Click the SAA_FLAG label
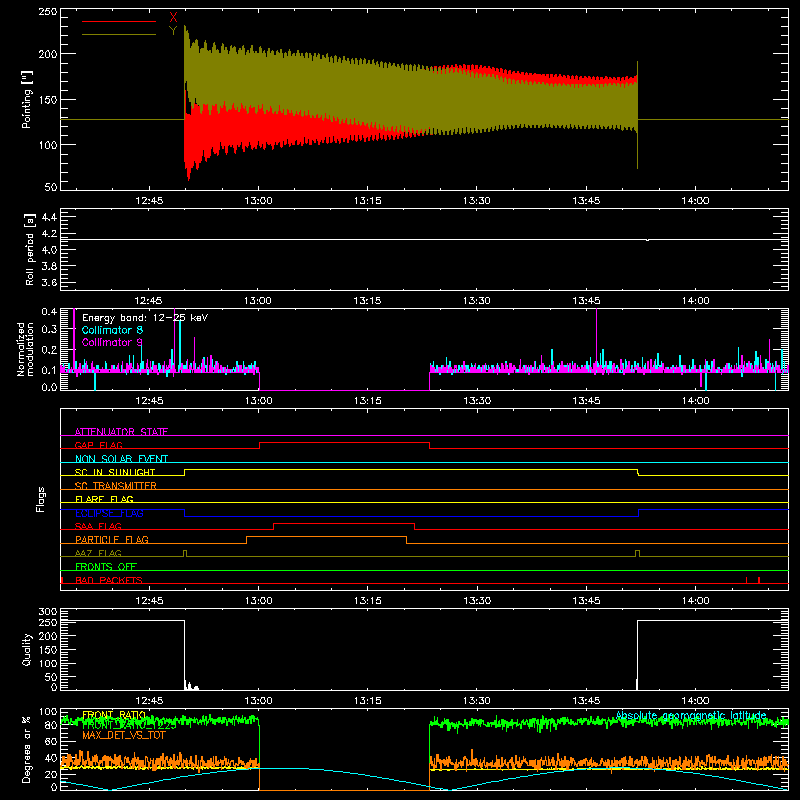The height and width of the screenshot is (800, 800). pyautogui.click(x=98, y=526)
